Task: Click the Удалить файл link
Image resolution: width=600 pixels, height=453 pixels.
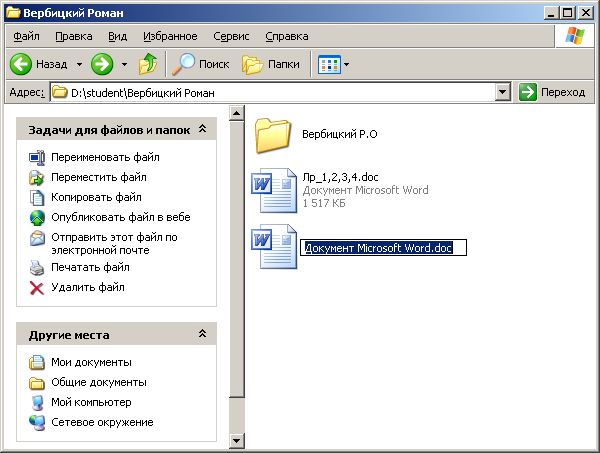Action: (x=88, y=287)
